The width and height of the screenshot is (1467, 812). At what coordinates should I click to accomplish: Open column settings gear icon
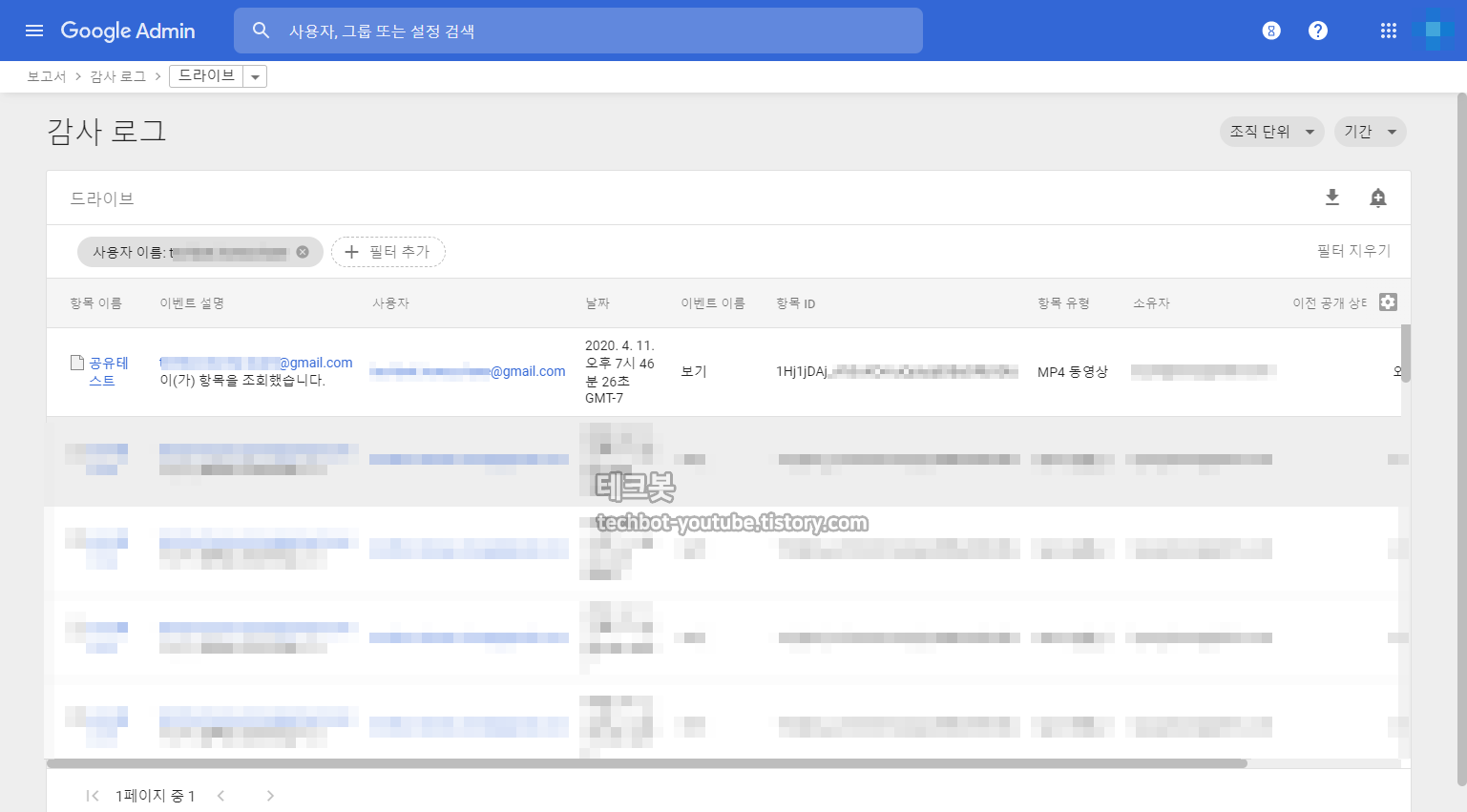(1388, 302)
